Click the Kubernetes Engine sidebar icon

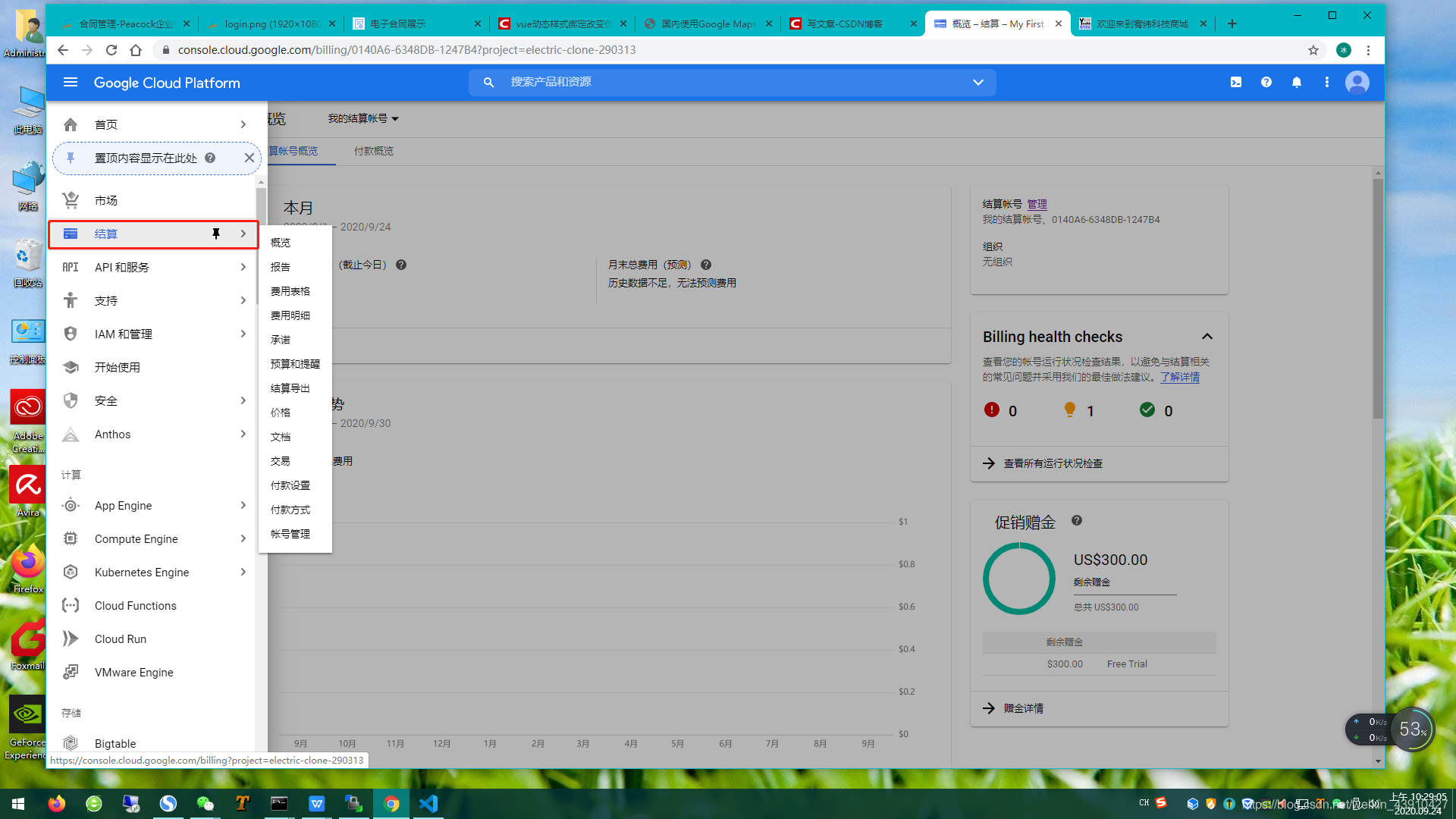(71, 572)
